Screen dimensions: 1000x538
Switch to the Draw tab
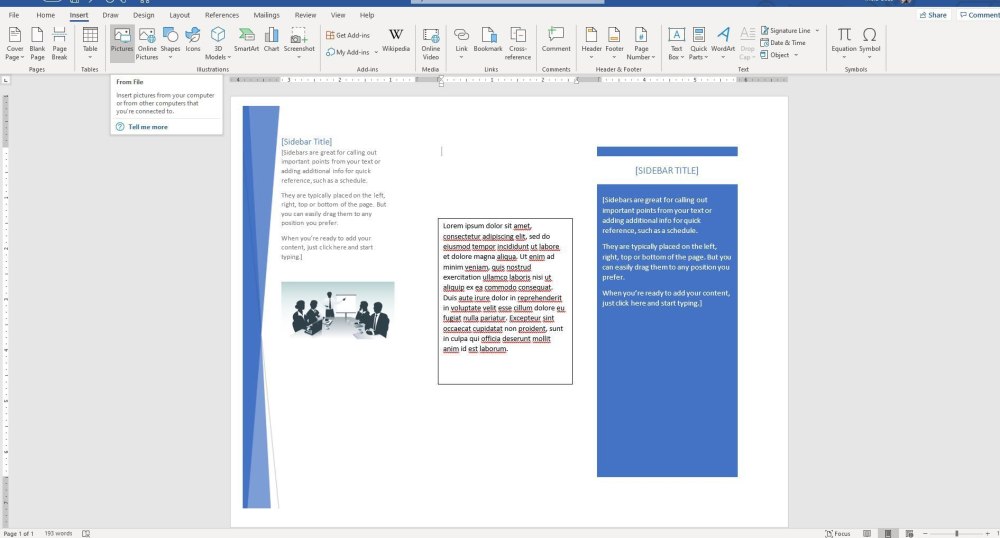(x=110, y=15)
